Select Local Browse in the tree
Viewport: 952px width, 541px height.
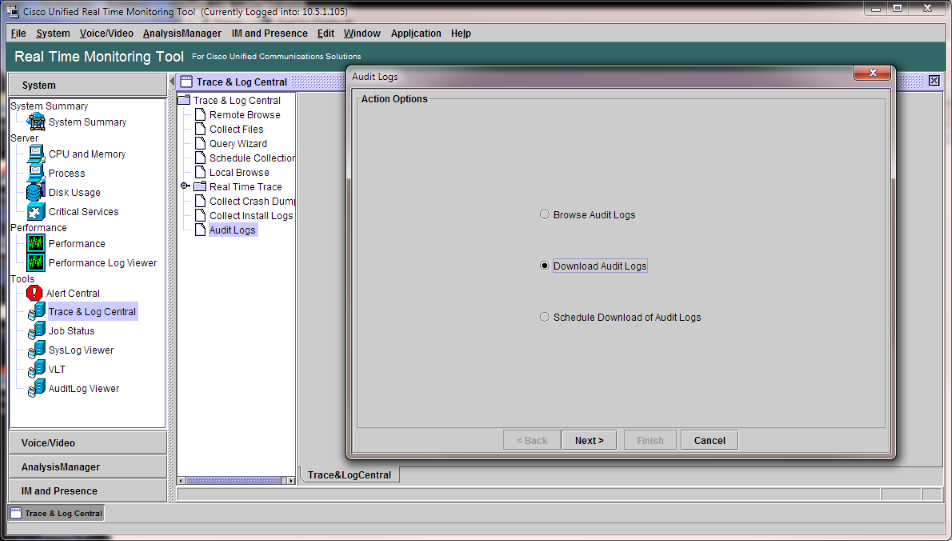tap(239, 172)
